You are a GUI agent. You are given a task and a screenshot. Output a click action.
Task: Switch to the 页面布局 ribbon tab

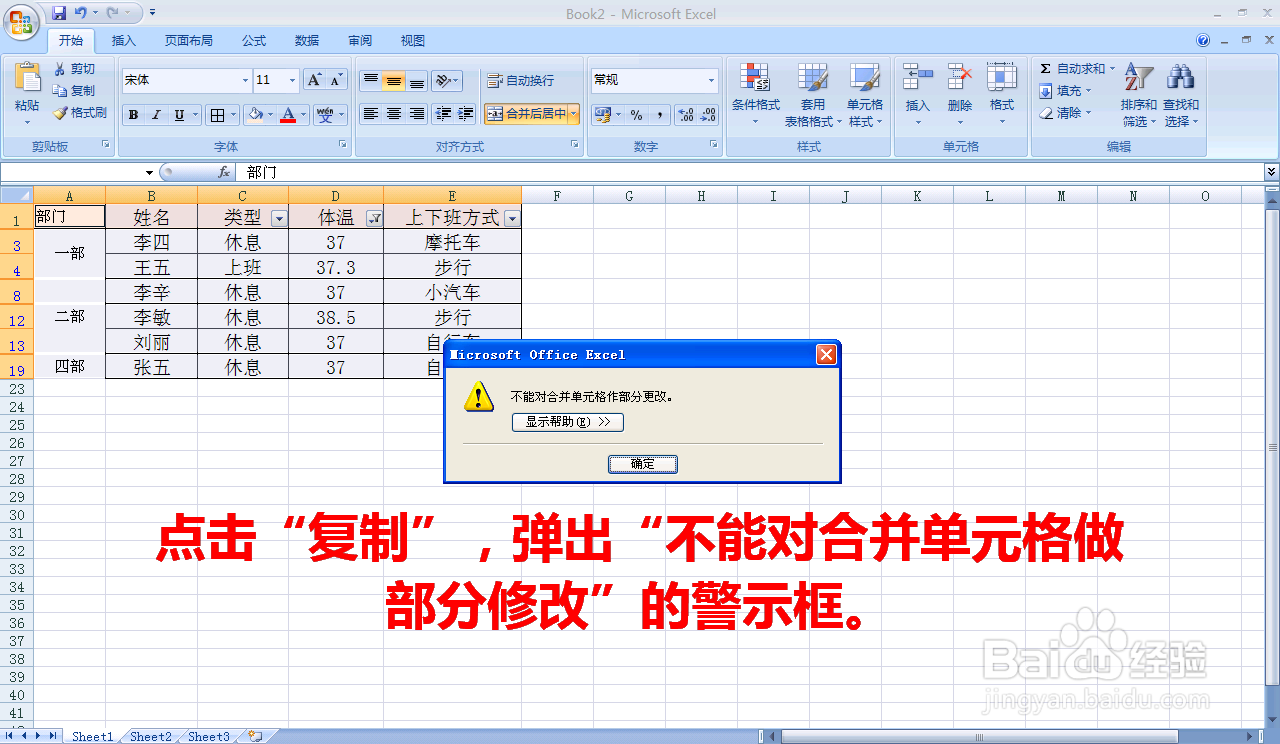point(189,41)
